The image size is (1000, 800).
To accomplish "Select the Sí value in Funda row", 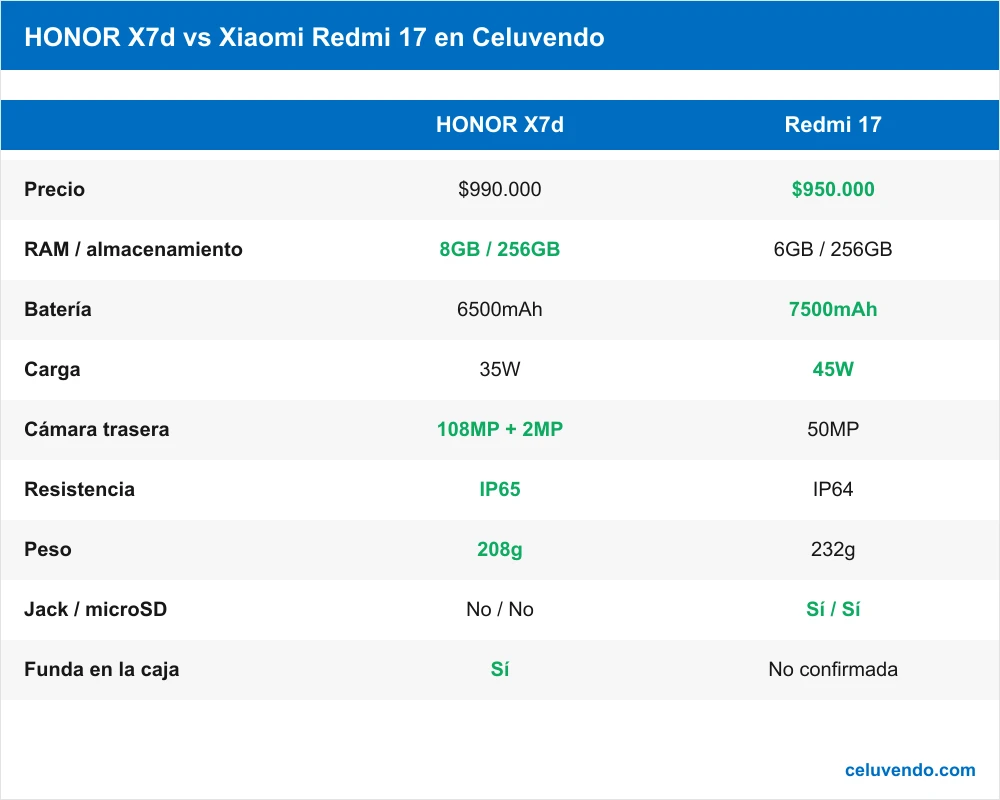I will [x=499, y=669].
